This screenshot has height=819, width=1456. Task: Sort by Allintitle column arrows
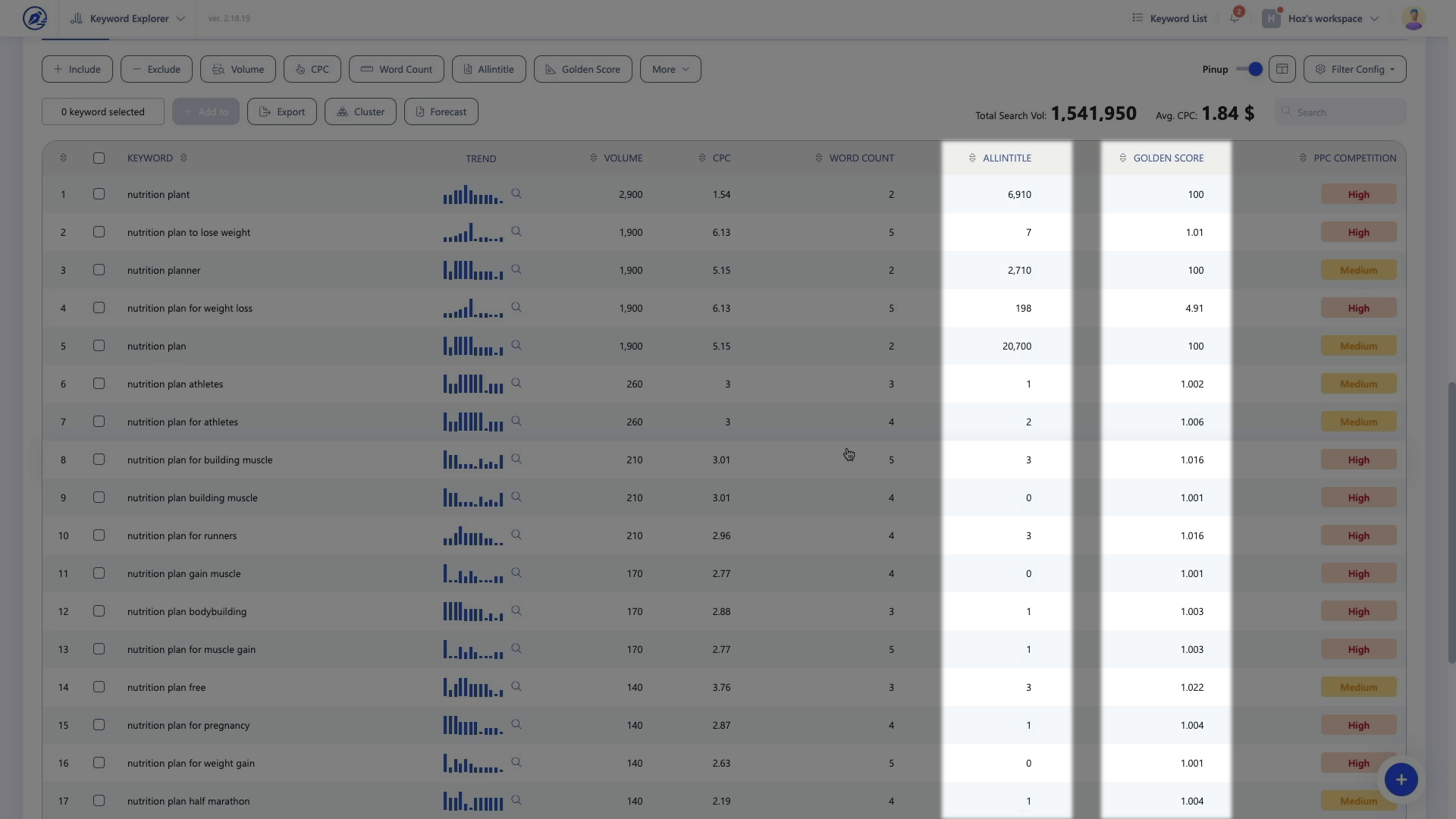pyautogui.click(x=972, y=158)
